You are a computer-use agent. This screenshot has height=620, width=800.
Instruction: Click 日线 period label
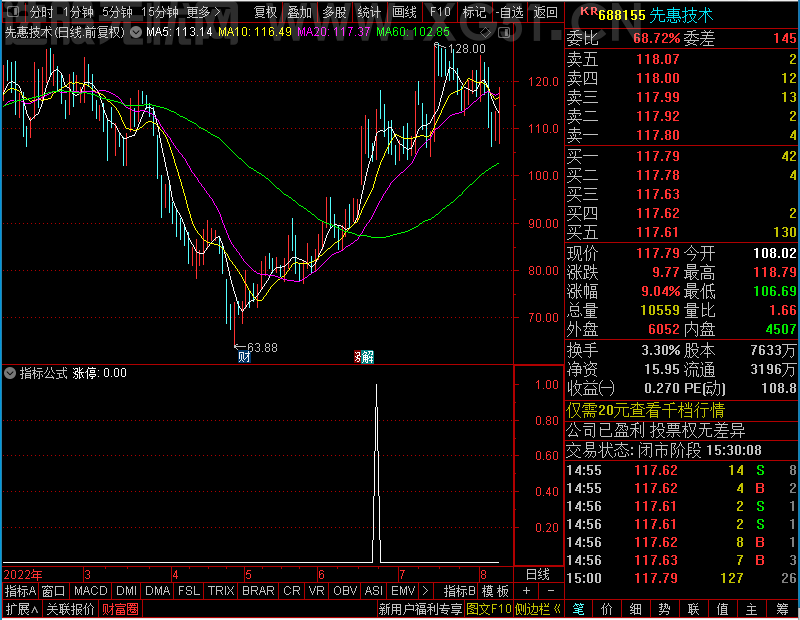pos(538,575)
